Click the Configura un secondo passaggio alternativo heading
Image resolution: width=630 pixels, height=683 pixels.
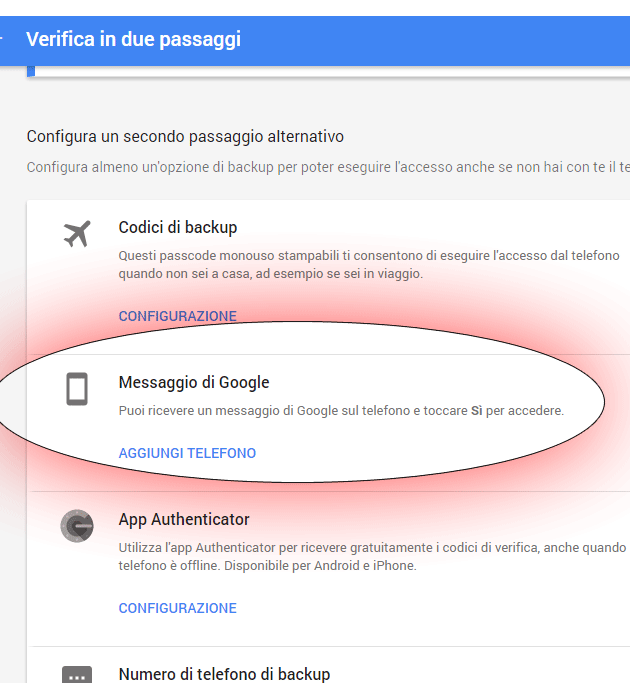(x=185, y=136)
